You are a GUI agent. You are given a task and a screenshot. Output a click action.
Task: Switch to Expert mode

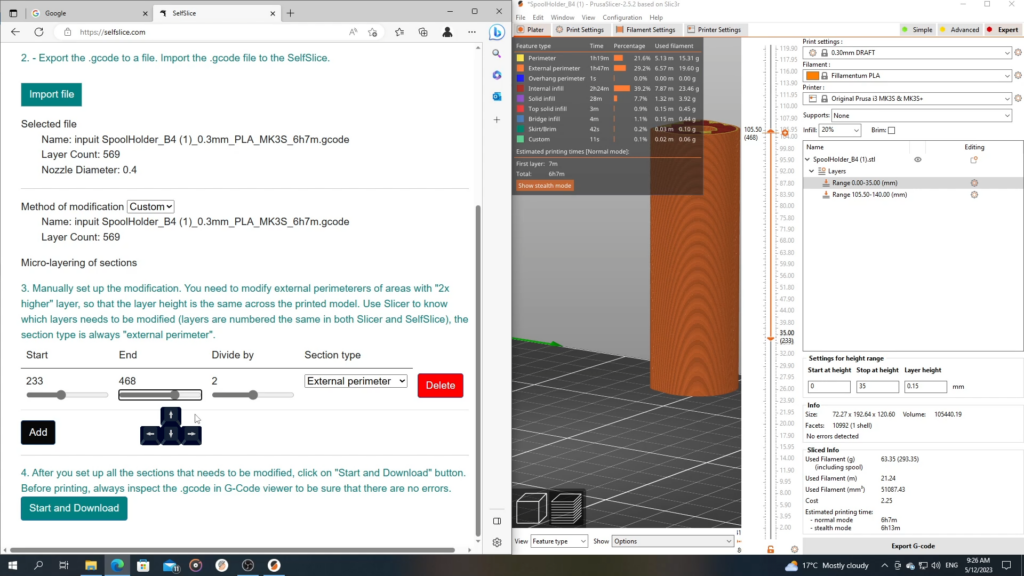(1002, 30)
